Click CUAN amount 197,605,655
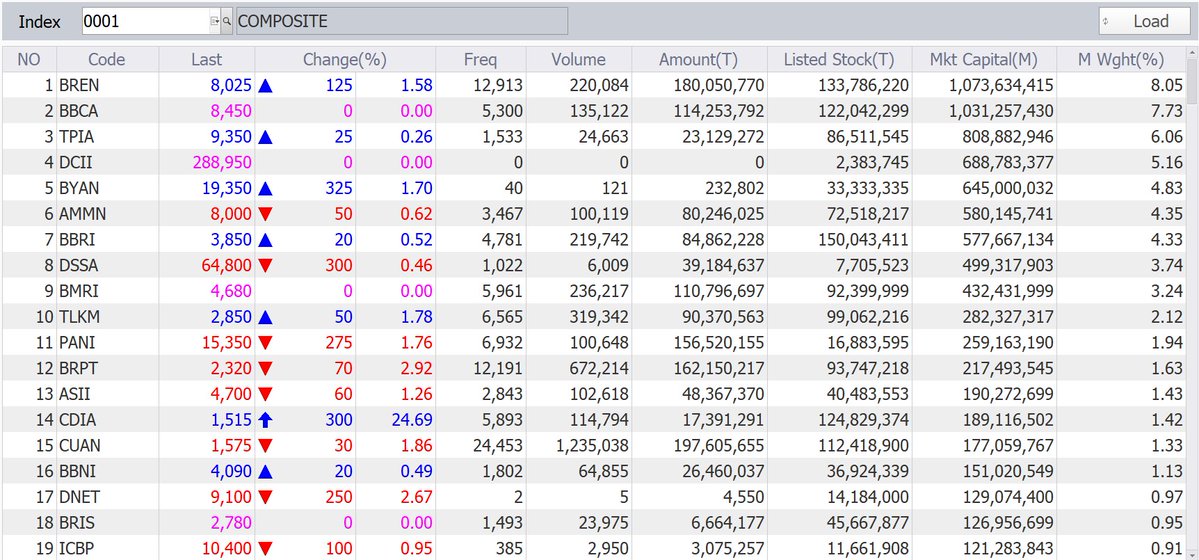 pyautogui.click(x=718, y=445)
